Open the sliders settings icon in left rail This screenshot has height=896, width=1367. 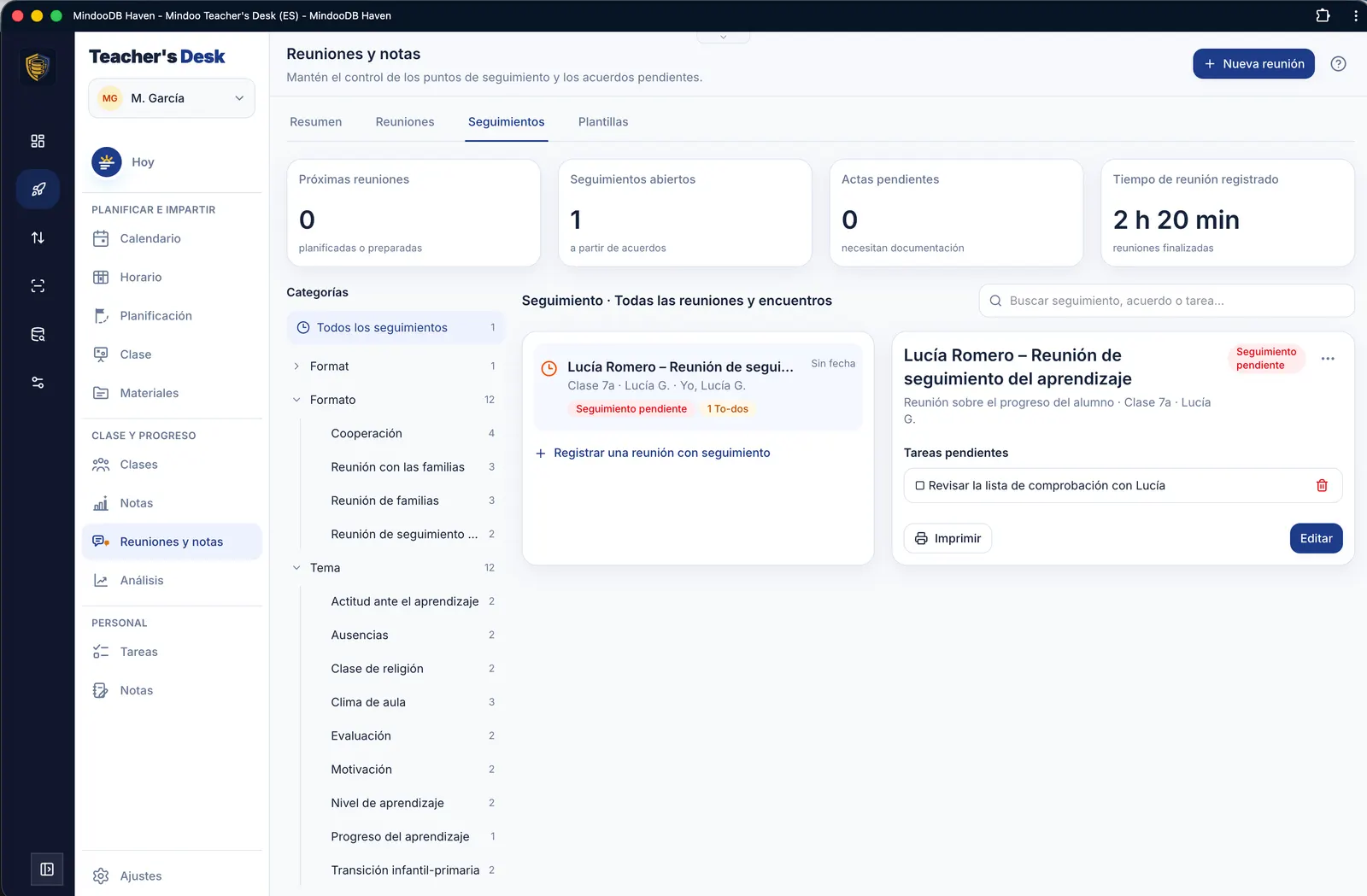tap(38, 383)
